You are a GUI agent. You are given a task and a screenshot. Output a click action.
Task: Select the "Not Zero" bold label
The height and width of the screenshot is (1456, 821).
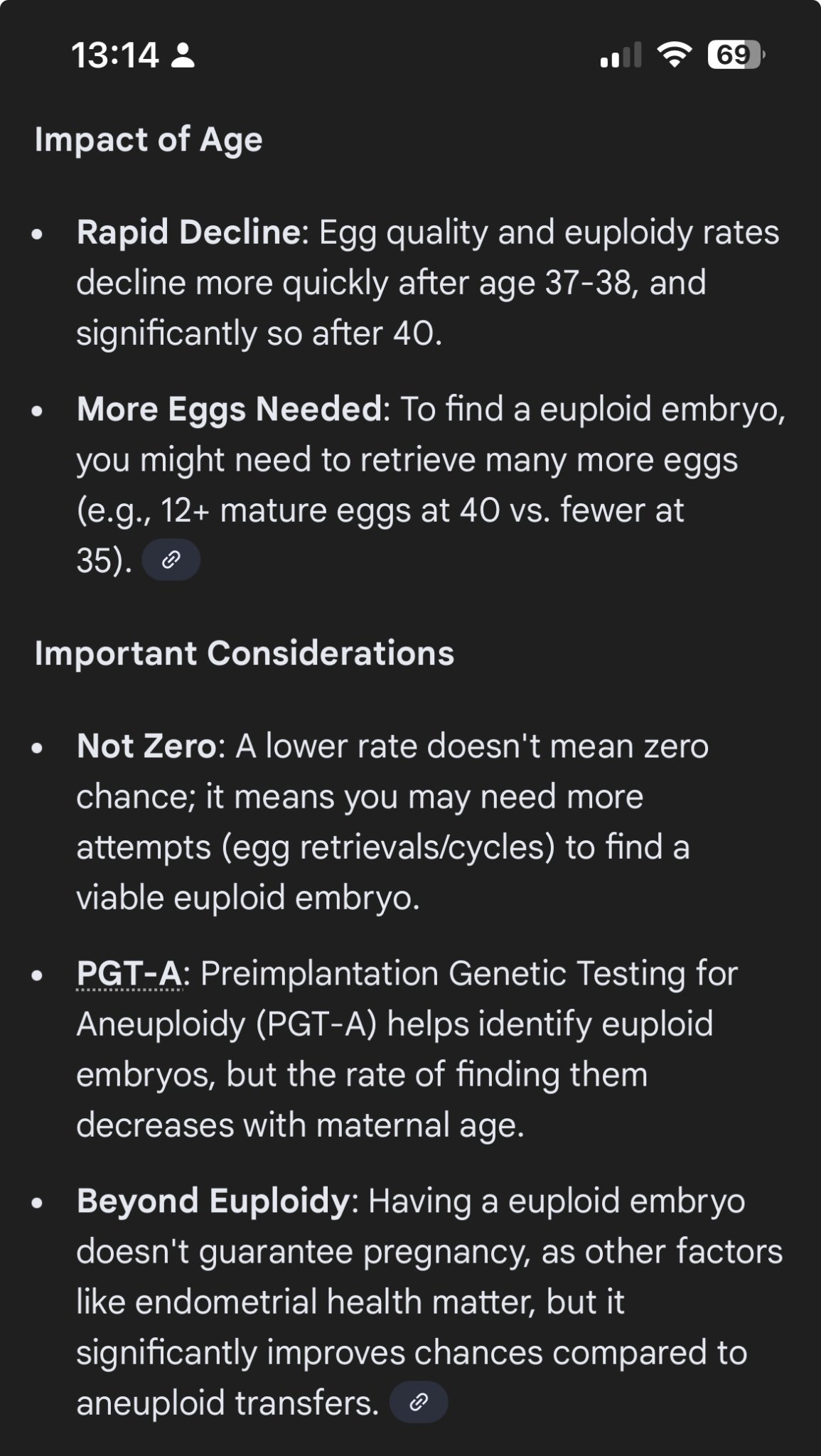pyautogui.click(x=146, y=746)
